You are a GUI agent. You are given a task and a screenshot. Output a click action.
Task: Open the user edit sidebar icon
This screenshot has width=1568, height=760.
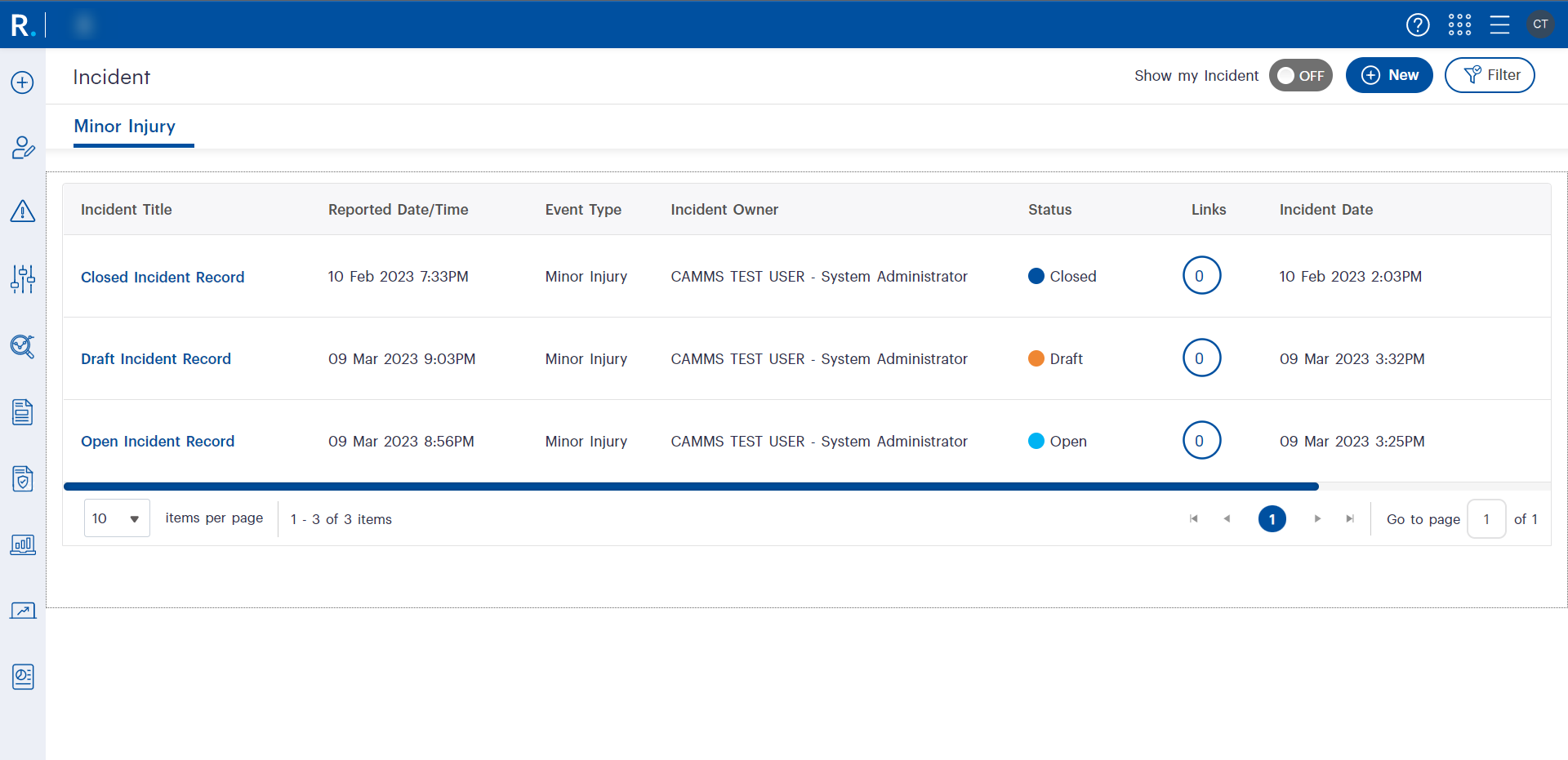click(x=23, y=148)
